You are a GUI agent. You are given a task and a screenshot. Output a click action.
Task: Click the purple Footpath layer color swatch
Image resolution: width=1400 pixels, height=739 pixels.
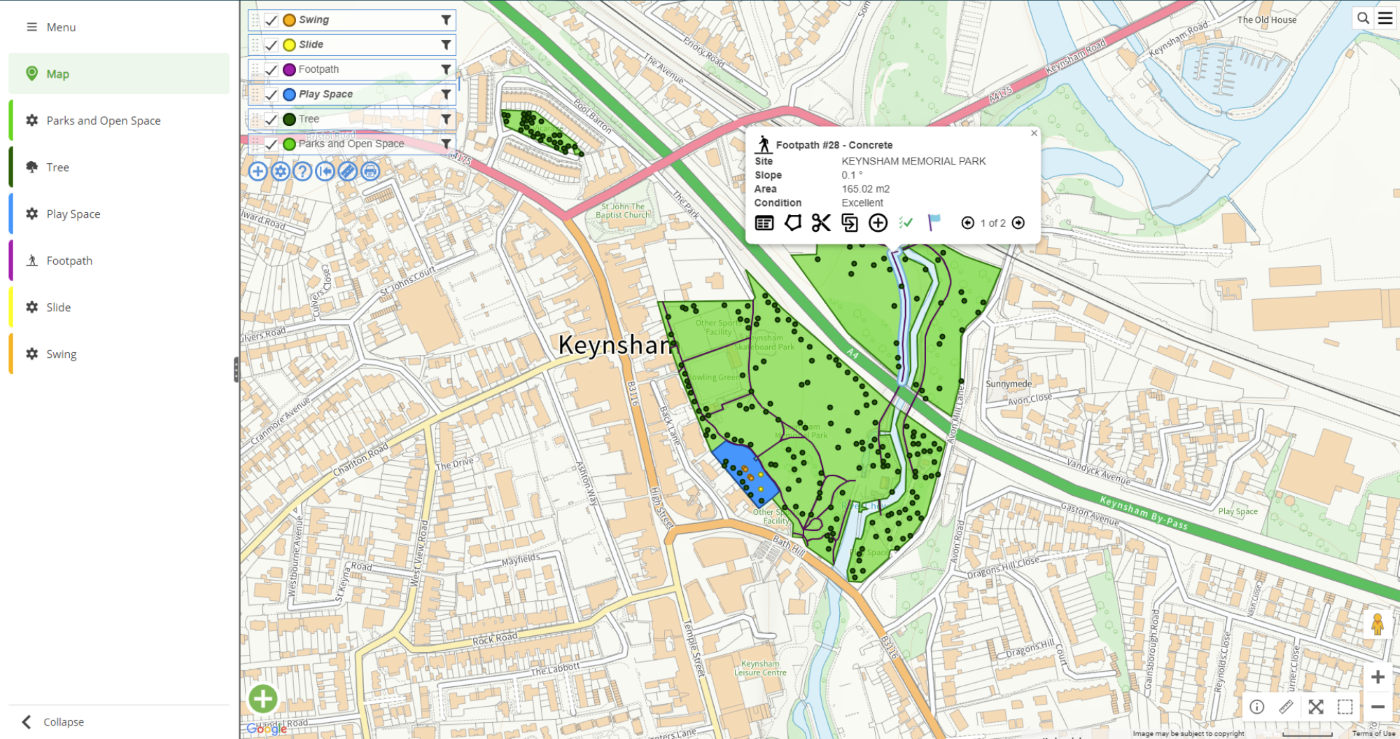tap(289, 70)
